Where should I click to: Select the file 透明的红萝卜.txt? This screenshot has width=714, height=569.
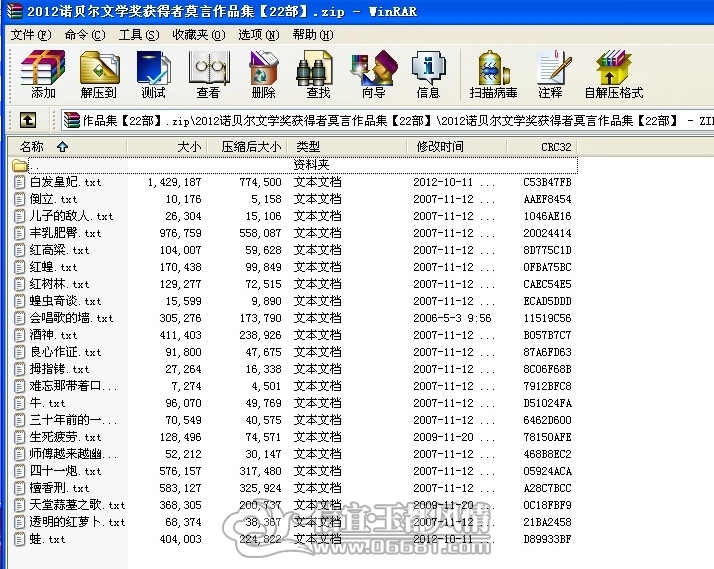click(x=77, y=522)
